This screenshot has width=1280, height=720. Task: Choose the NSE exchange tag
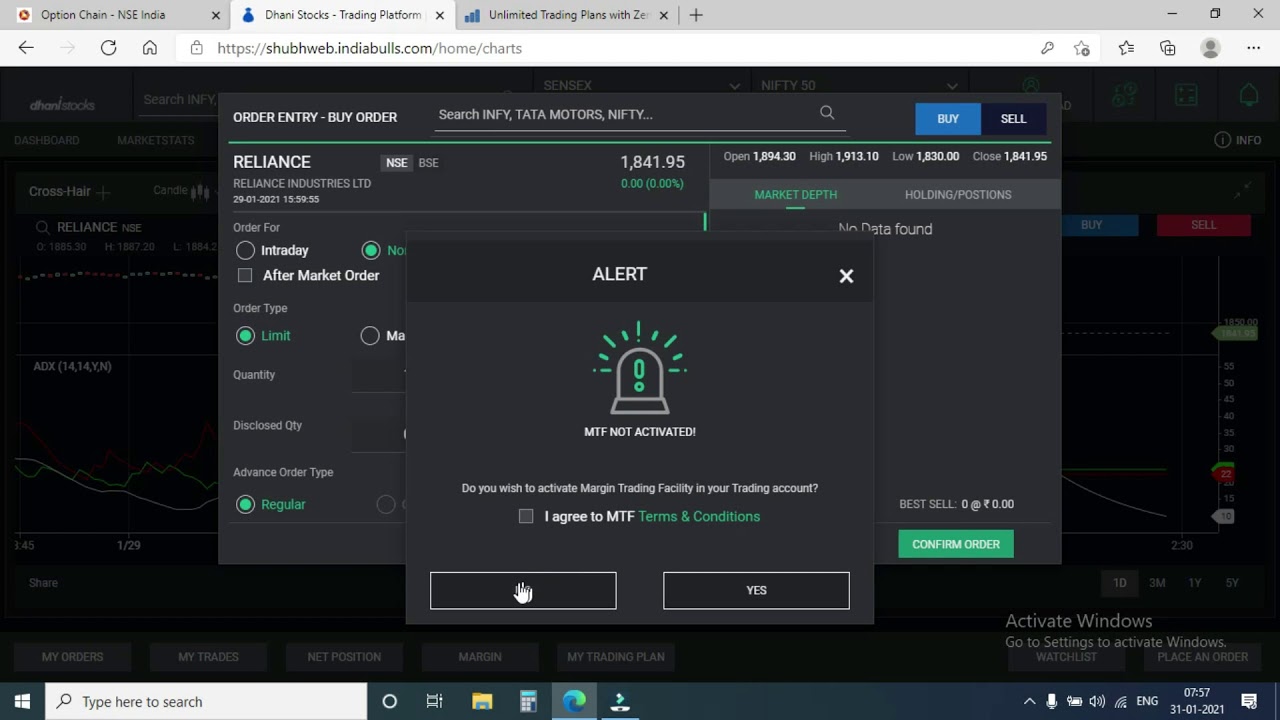coord(397,163)
